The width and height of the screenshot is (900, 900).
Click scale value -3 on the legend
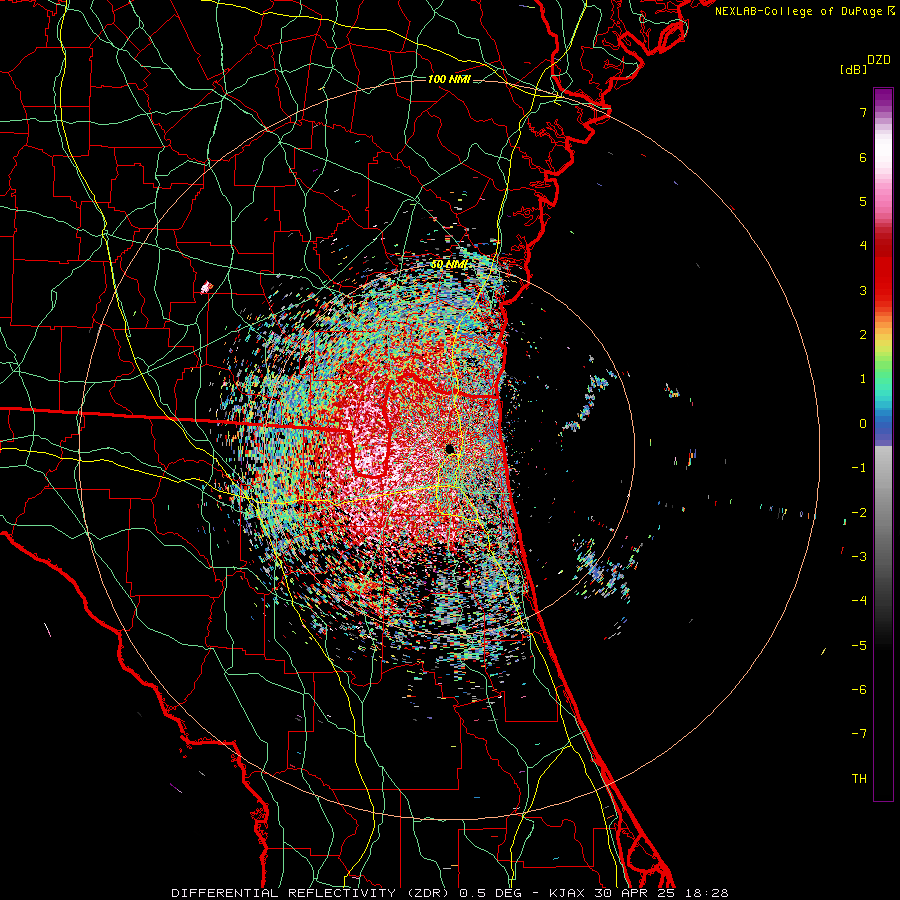859,557
